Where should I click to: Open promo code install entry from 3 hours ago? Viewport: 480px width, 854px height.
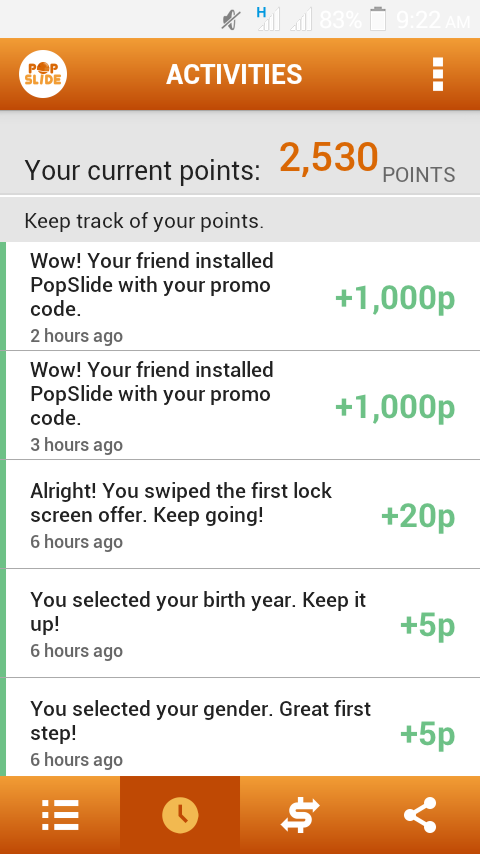(240, 406)
